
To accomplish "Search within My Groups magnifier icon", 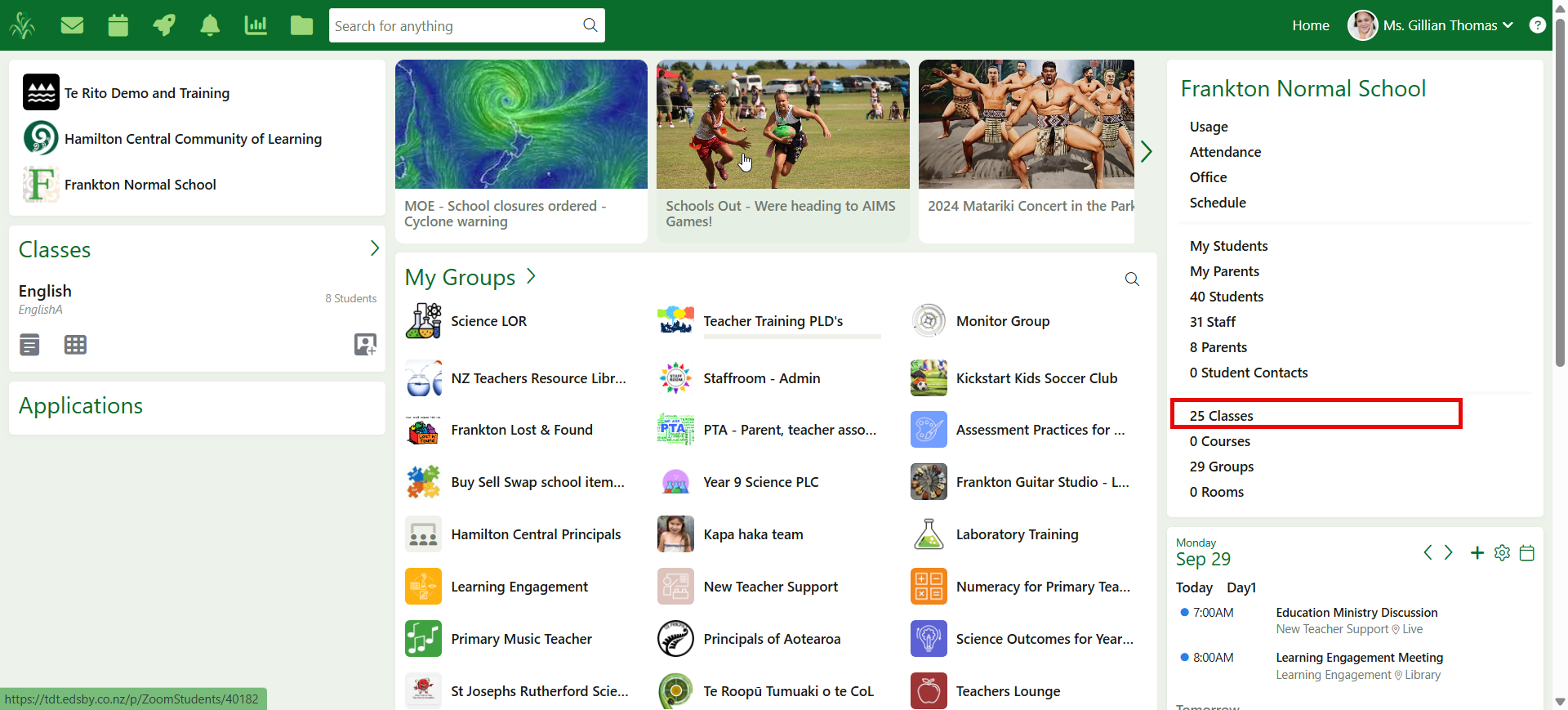I will point(1132,279).
